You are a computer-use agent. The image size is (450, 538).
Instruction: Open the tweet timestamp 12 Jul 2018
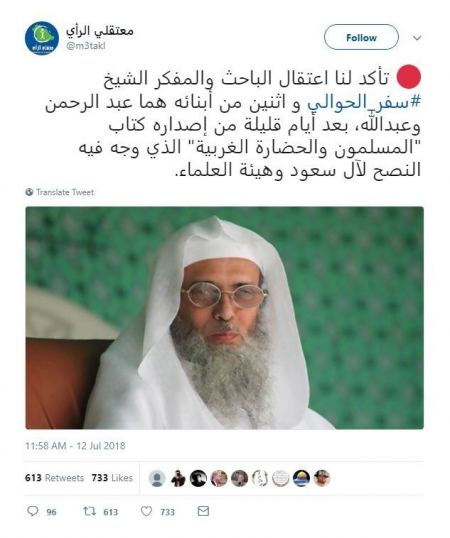click(x=75, y=446)
